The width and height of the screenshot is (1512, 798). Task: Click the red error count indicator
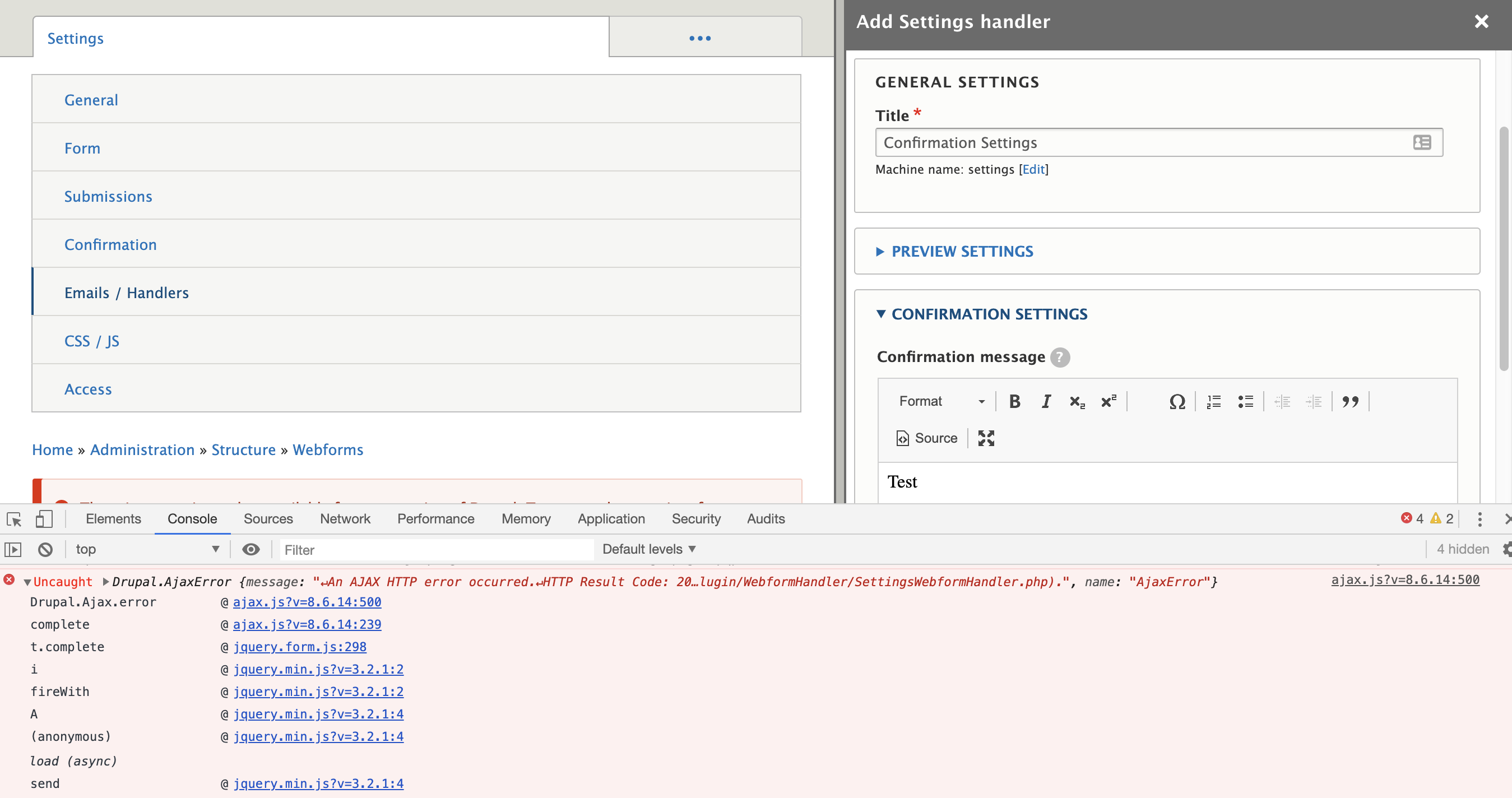point(1412,519)
